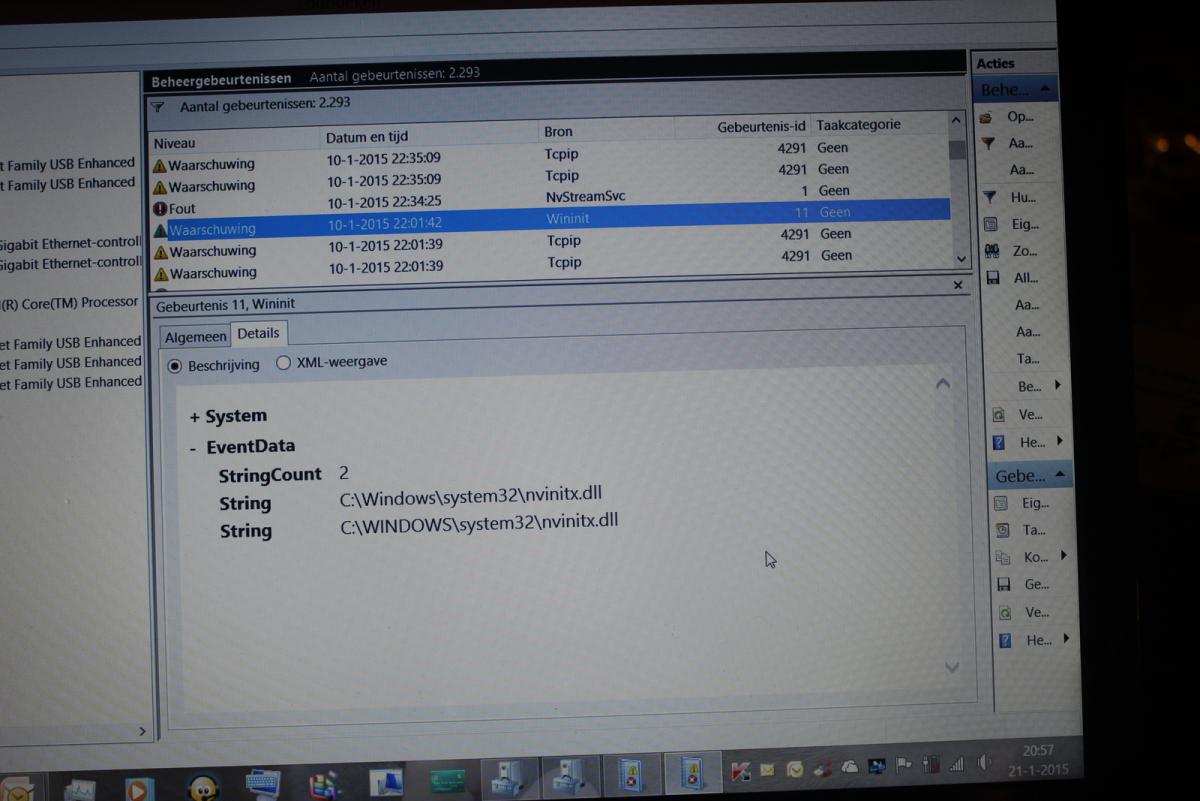This screenshot has height=801, width=1200.
Task: Switch to the Algemeen tab
Action: point(195,337)
